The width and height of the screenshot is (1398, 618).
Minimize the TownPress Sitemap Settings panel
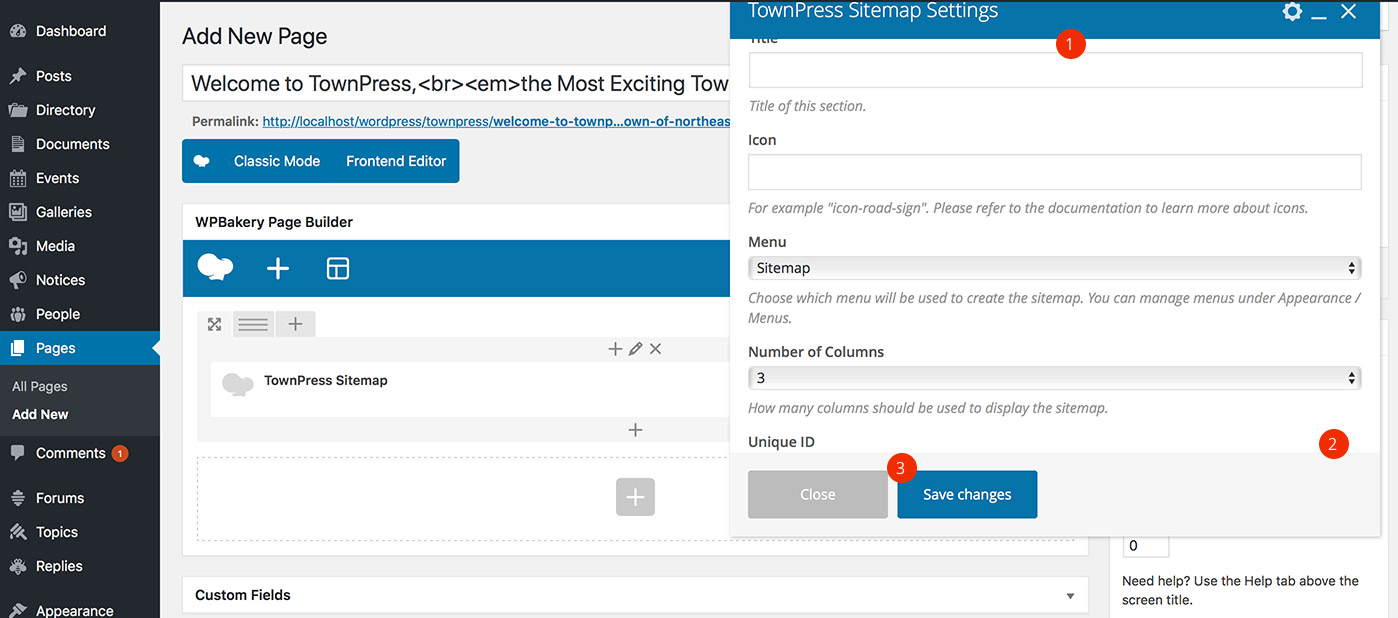coord(1320,13)
